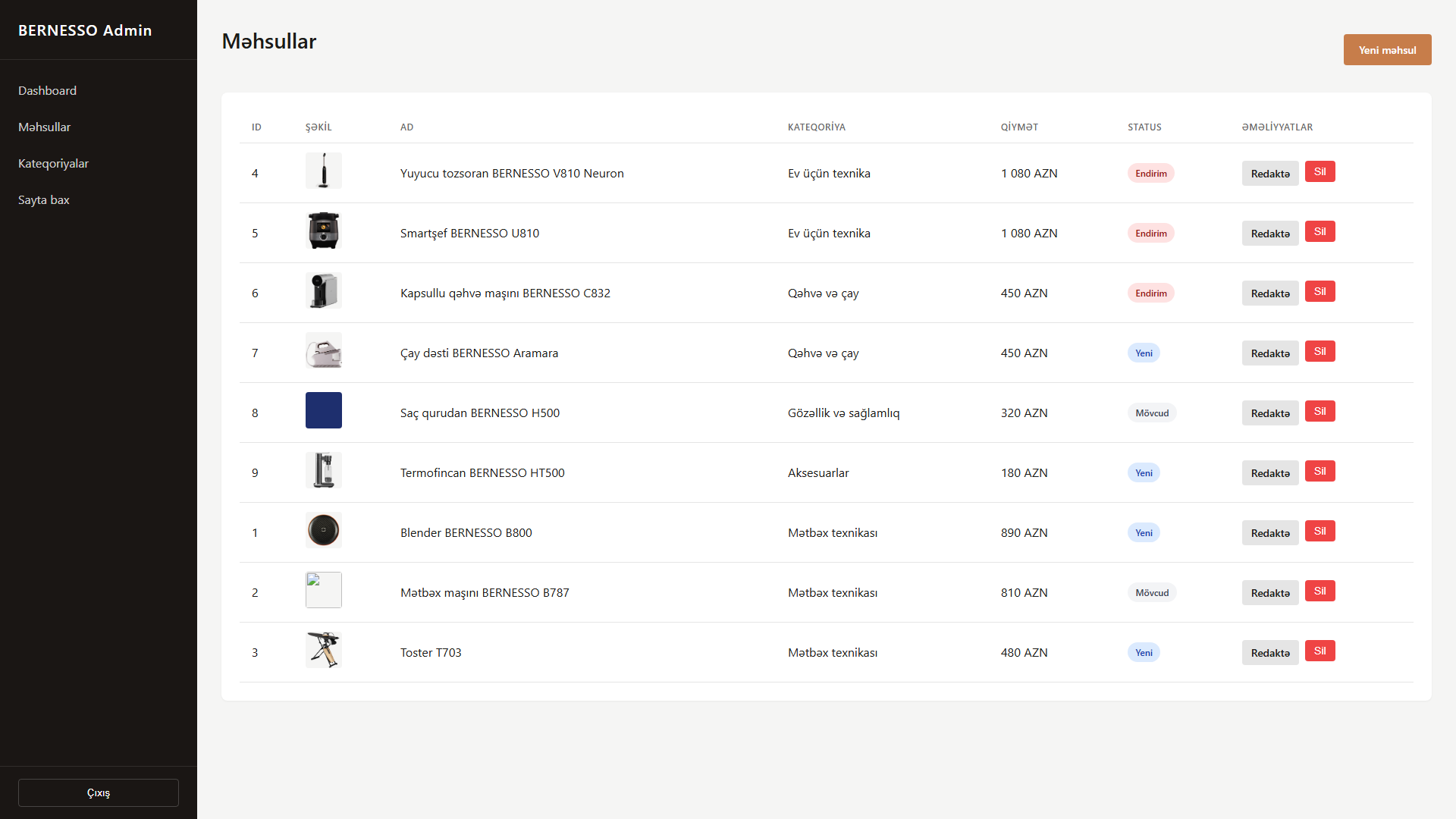Image resolution: width=1456 pixels, height=819 pixels.
Task: Click the STATUS column header
Action: pos(1144,127)
